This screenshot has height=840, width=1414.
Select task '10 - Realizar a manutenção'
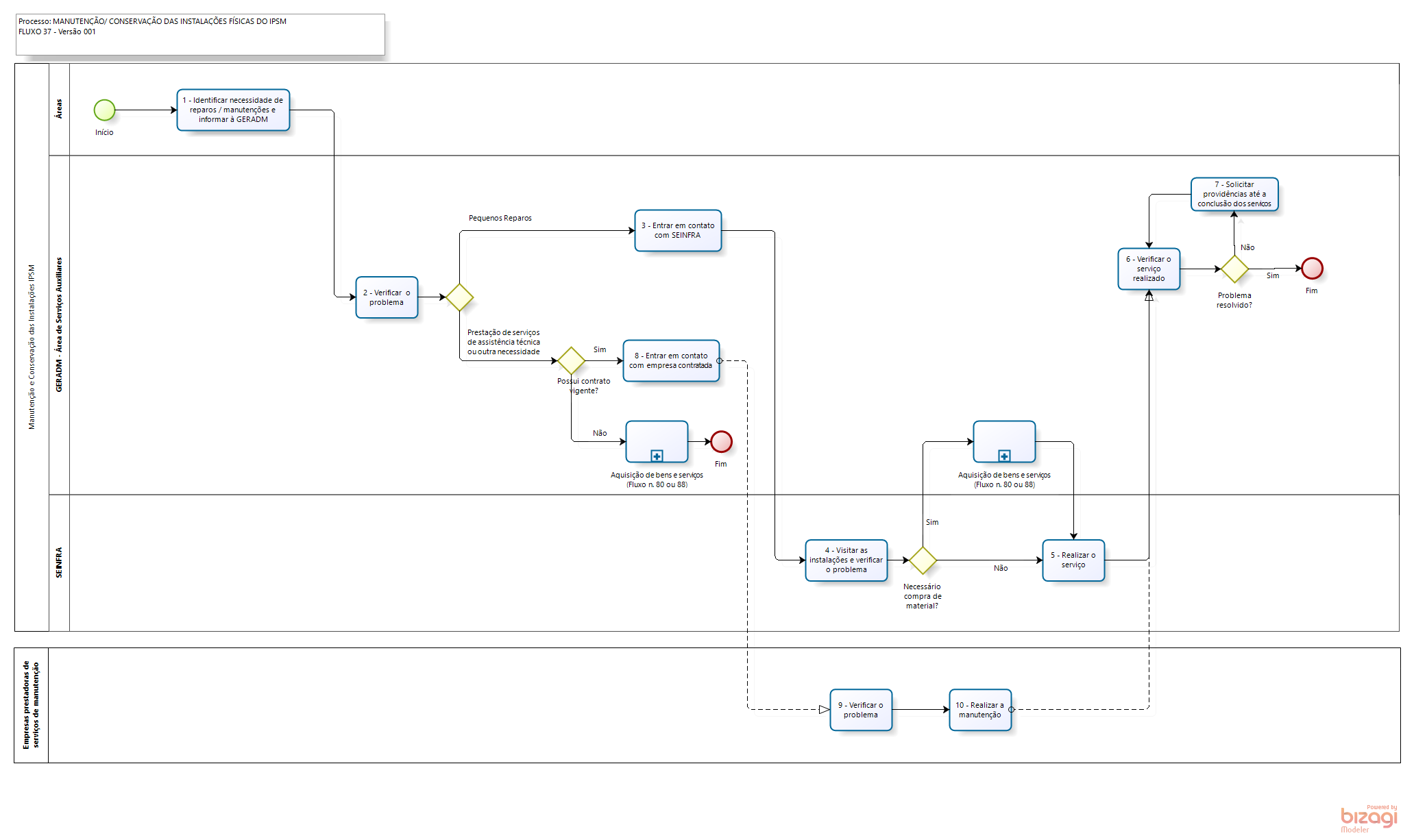tap(979, 710)
